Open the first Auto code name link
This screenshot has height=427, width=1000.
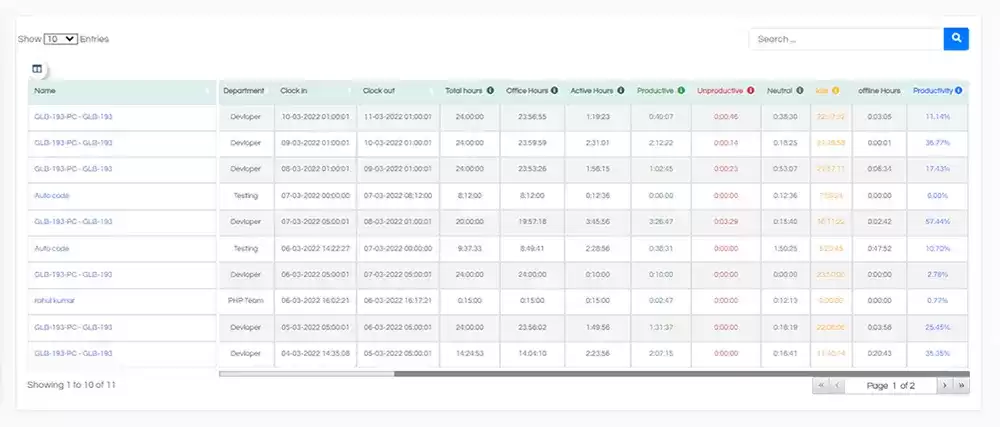(52, 195)
